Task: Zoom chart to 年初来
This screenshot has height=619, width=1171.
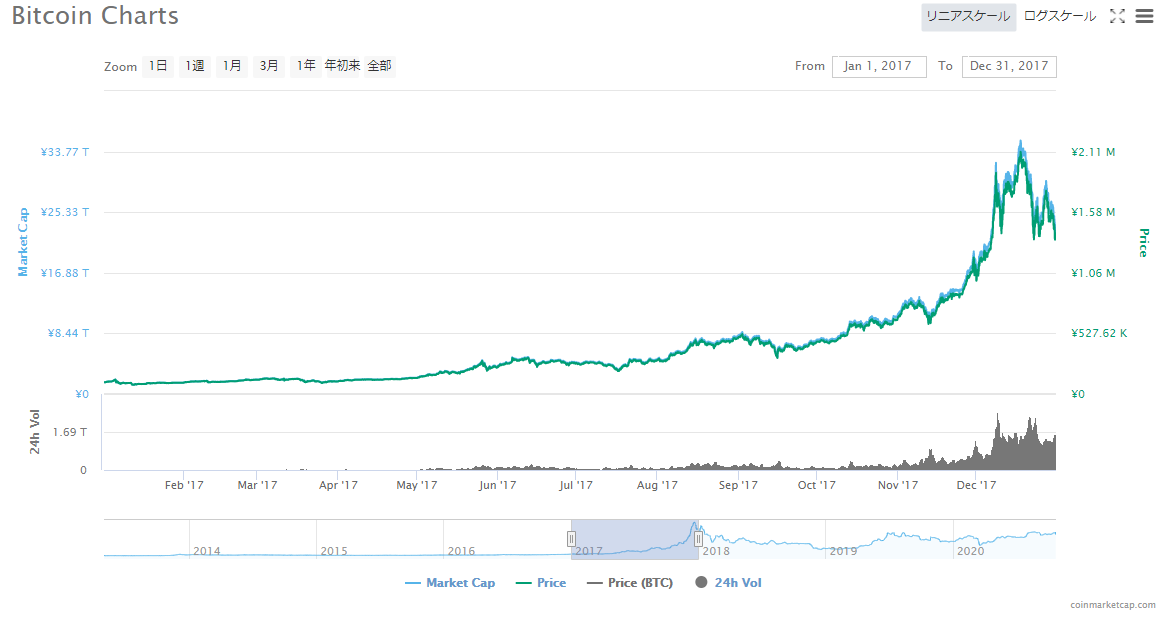Action: [343, 66]
